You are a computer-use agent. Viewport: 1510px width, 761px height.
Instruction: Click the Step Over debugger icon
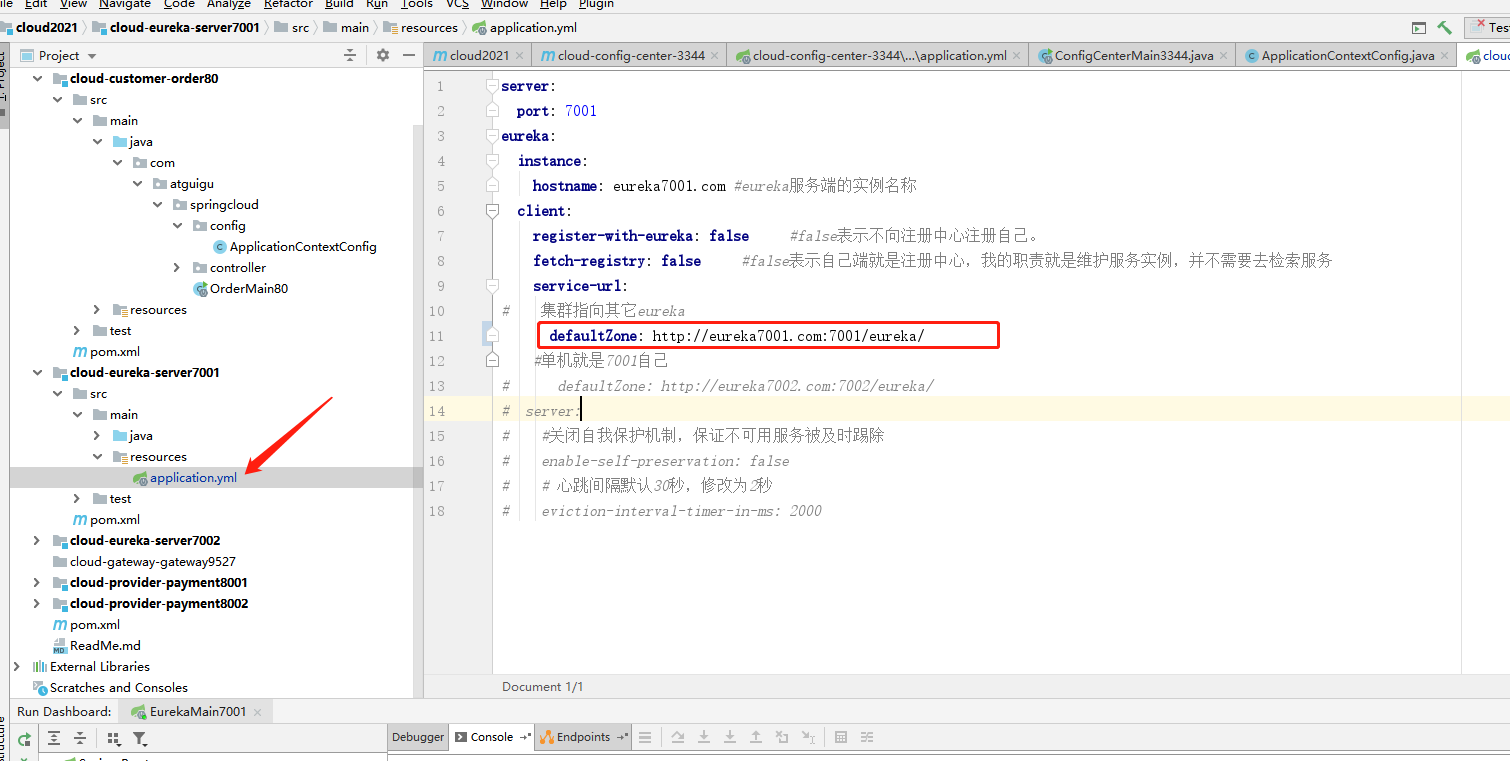pyautogui.click(x=678, y=737)
